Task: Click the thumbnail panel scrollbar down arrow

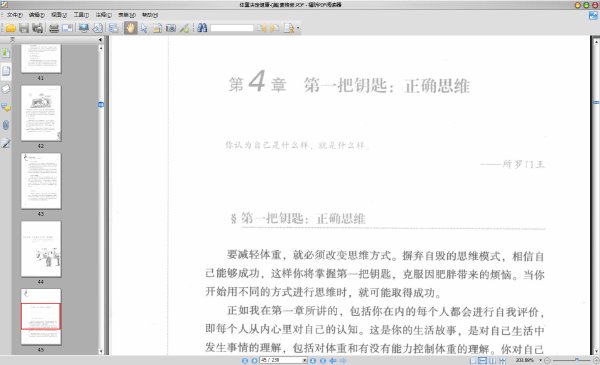Action: point(101,351)
